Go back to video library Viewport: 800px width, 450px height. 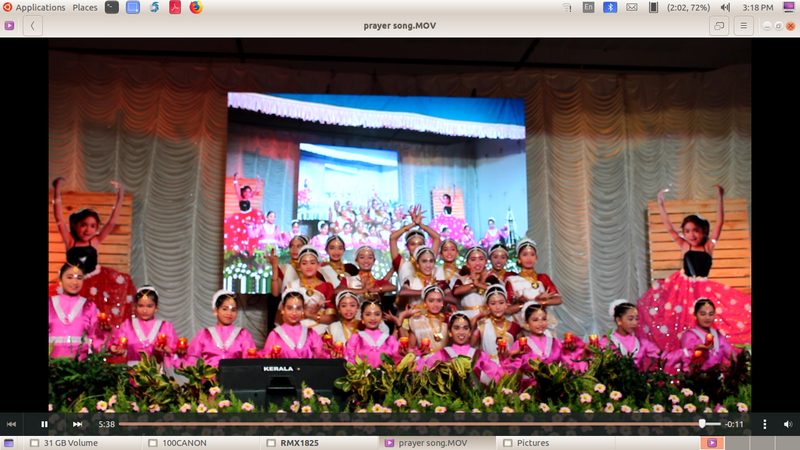coord(33,26)
